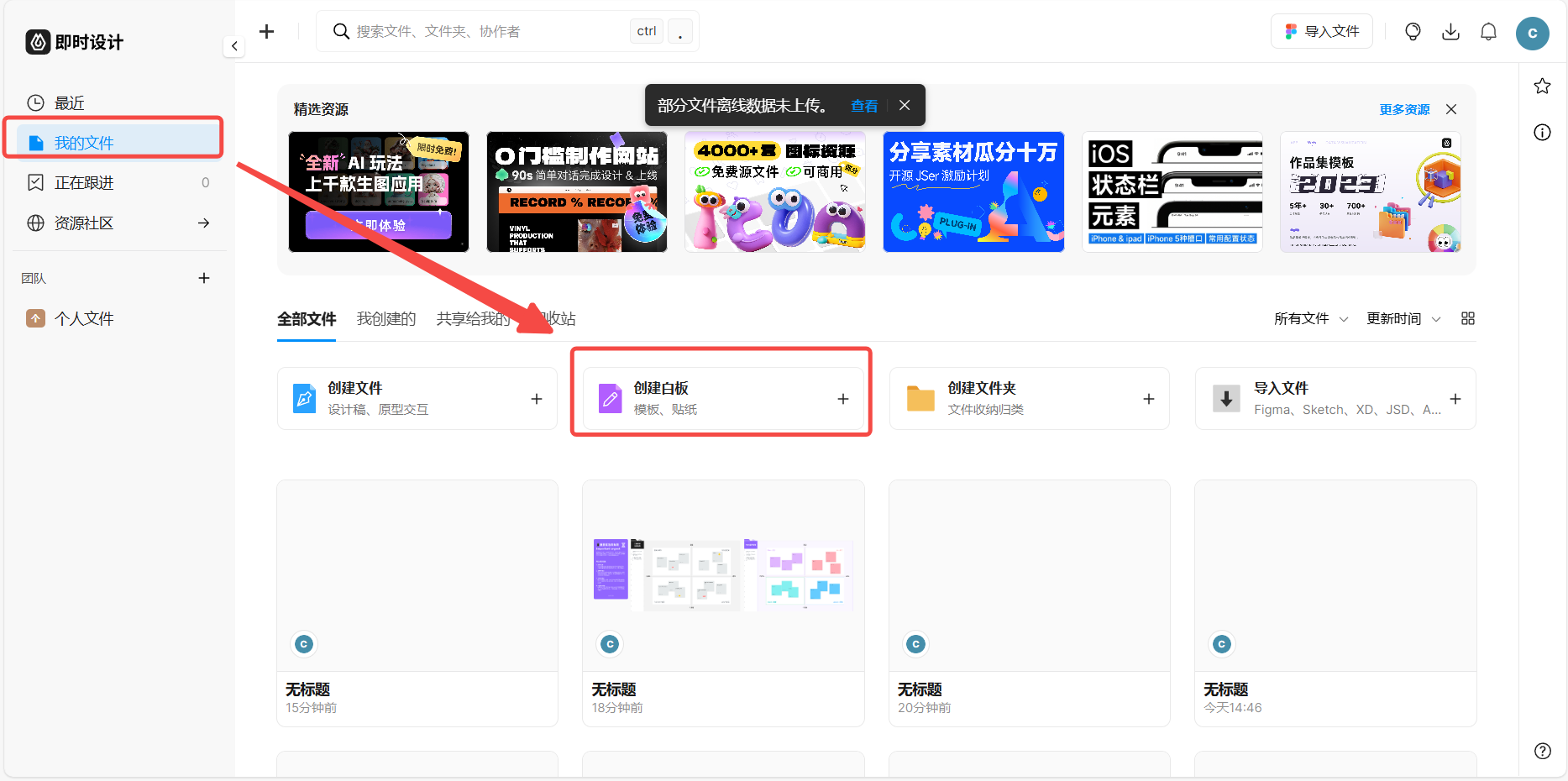The image size is (1568, 781).
Task: Click the info icon on right rail
Action: tap(1542, 132)
